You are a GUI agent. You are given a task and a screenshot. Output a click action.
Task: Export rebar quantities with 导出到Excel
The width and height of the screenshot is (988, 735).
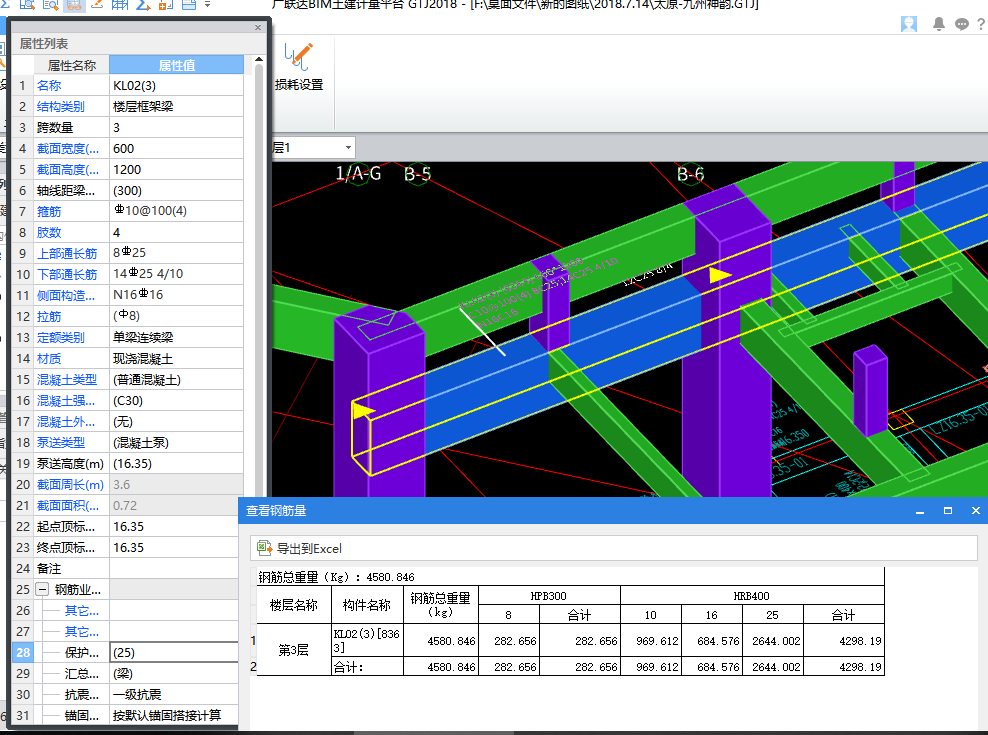coord(299,548)
